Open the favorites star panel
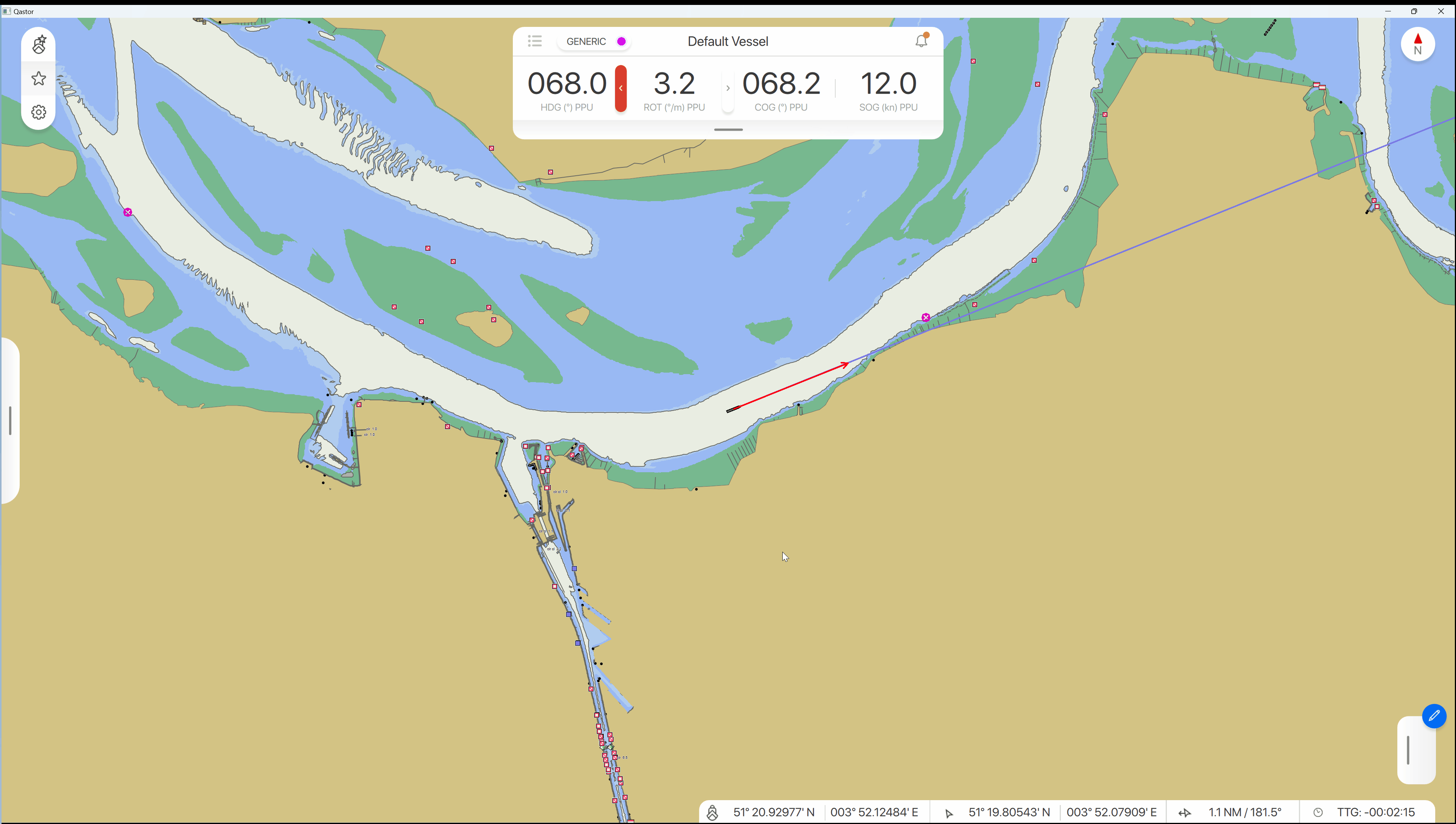Image resolution: width=1456 pixels, height=824 pixels. (39, 78)
